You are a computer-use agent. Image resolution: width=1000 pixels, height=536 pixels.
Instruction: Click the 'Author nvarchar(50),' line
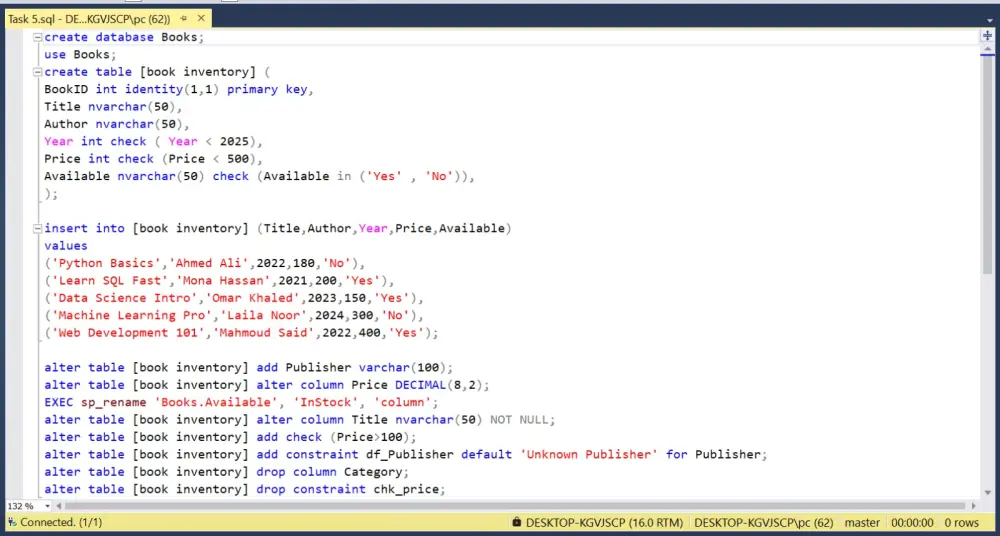click(x=117, y=124)
